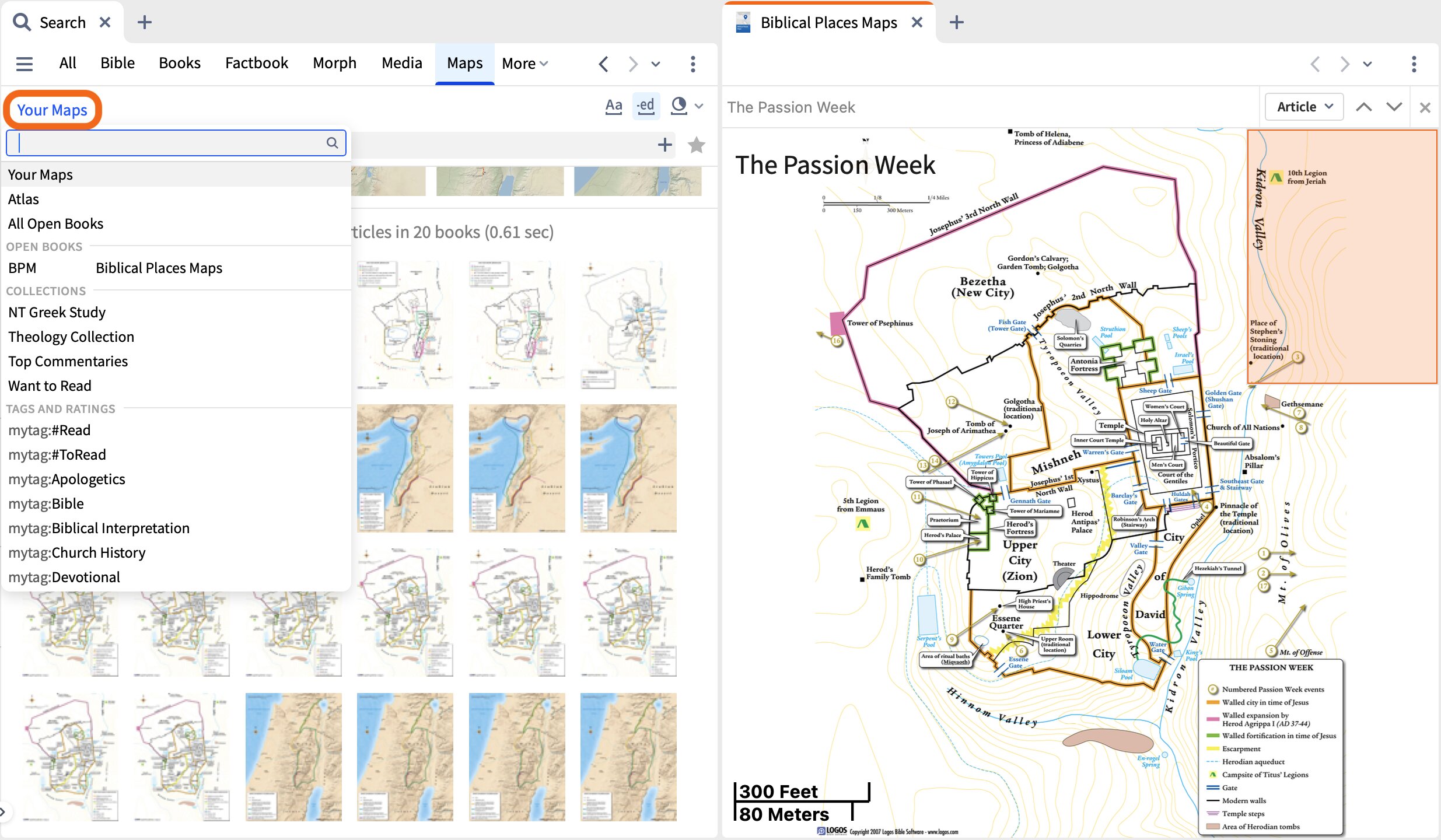Choose Your Maps in the dropdown list
The width and height of the screenshot is (1441, 840).
[176, 174]
